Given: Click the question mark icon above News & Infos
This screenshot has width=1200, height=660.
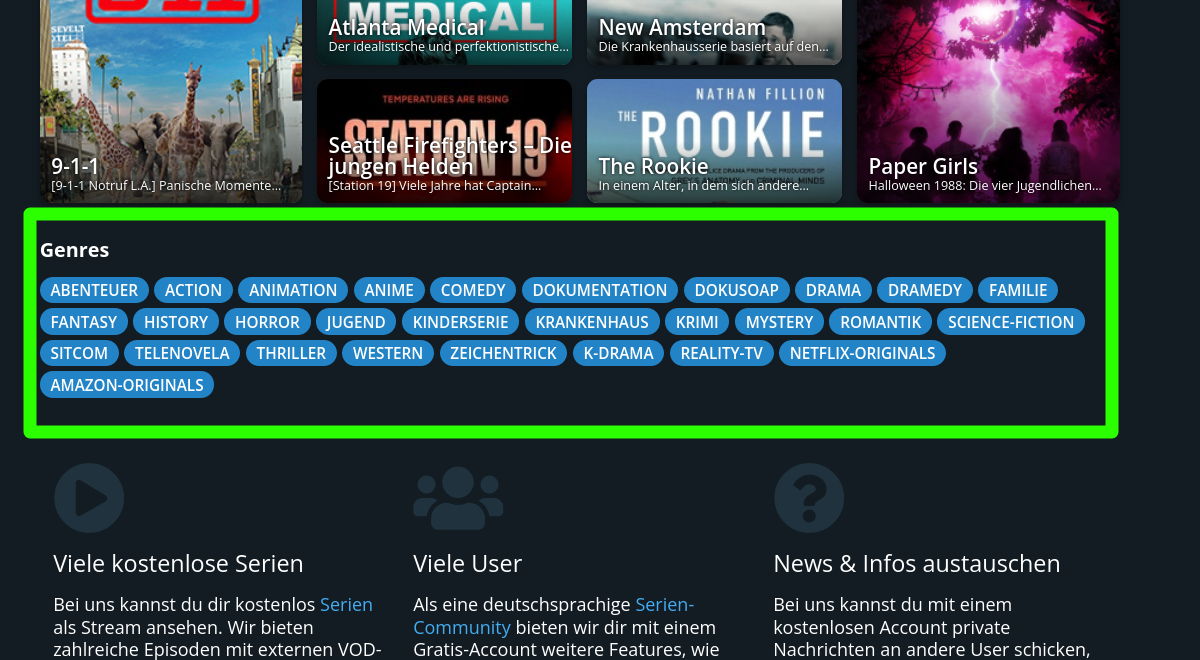Looking at the screenshot, I should [x=809, y=498].
